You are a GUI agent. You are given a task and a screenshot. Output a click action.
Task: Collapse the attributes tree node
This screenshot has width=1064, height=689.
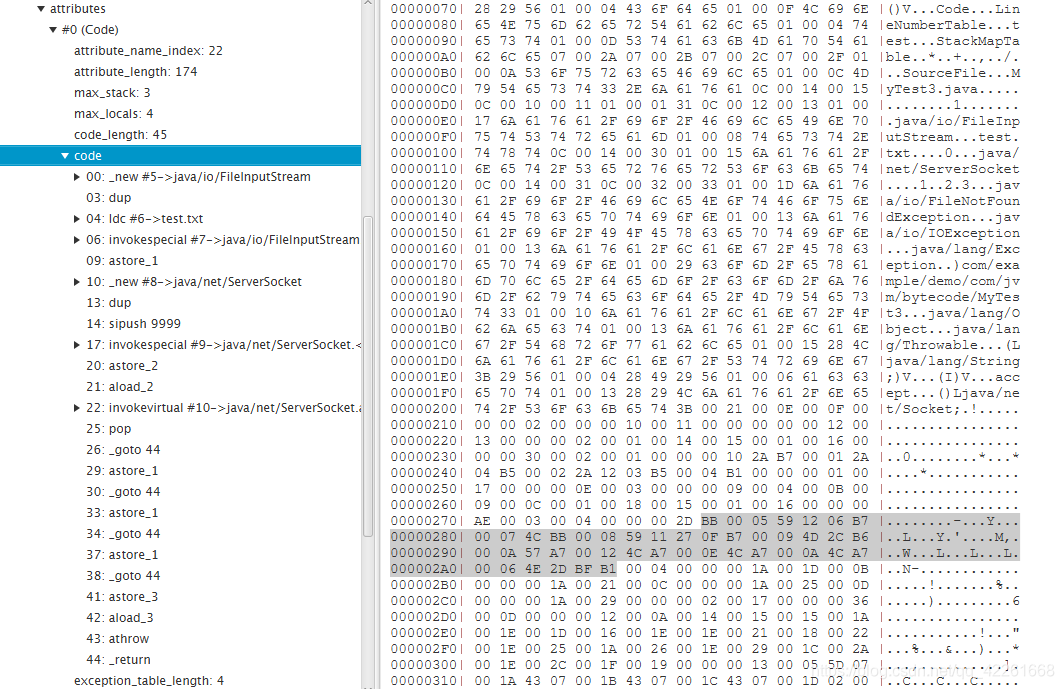click(x=41, y=9)
